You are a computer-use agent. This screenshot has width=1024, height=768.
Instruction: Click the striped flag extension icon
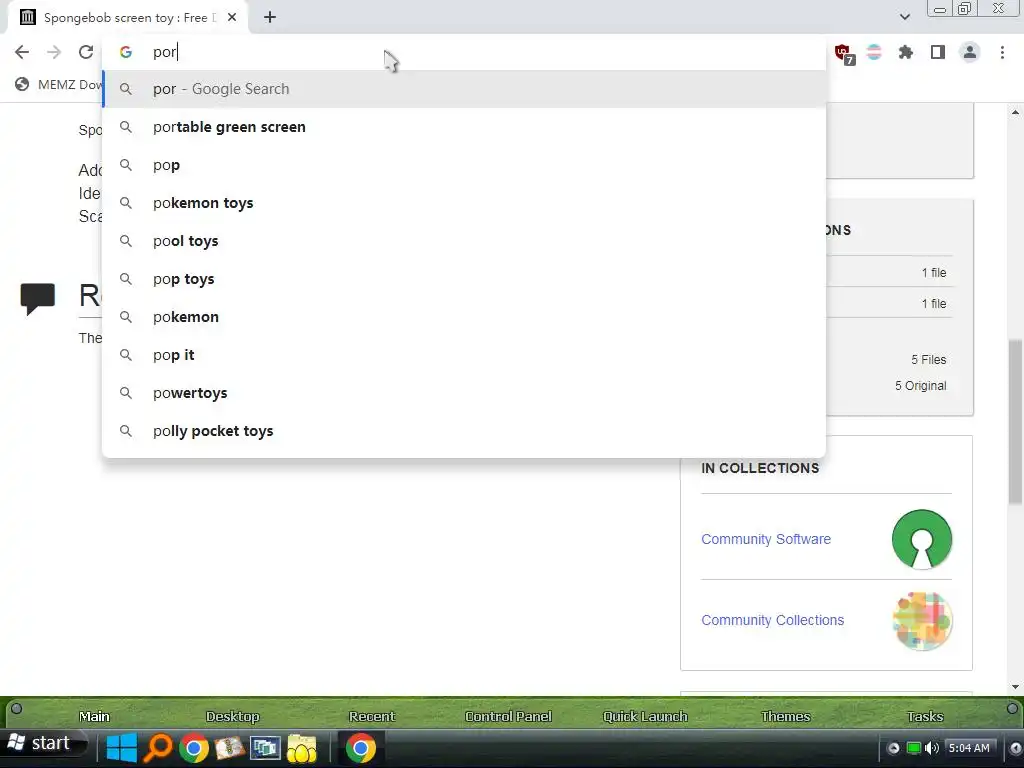point(874,52)
